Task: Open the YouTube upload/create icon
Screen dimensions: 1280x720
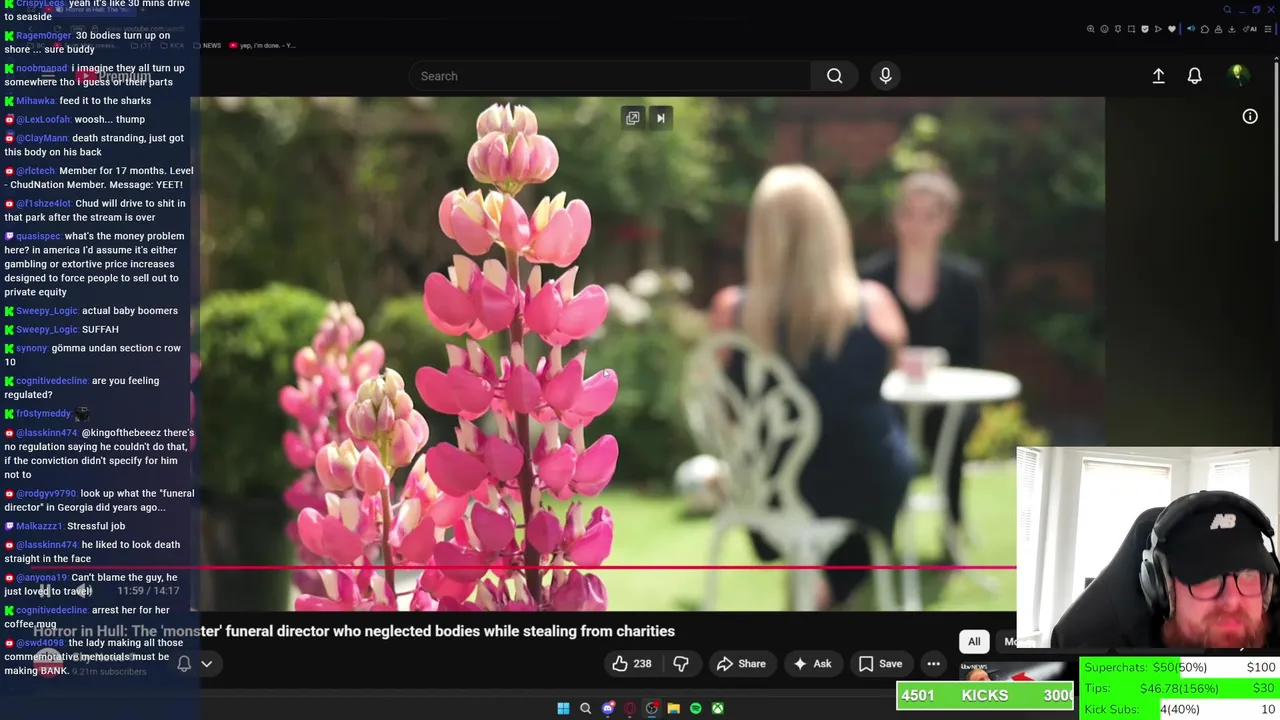Action: tap(1158, 76)
